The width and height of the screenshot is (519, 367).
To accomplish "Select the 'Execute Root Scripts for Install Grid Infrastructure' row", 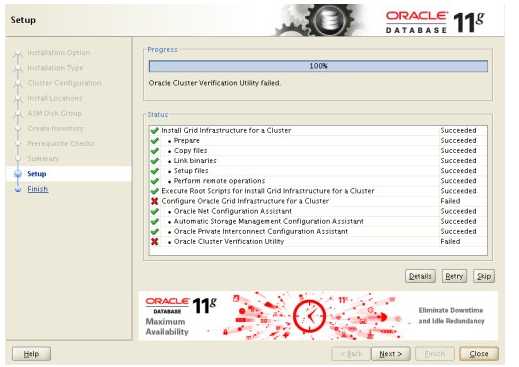I will pyautogui.click(x=318, y=191).
